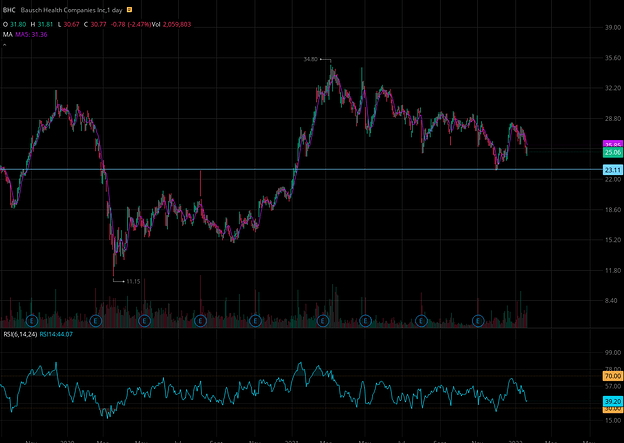Click the fifth earnings 'E' marker from left
The width and height of the screenshot is (624, 443).
point(255,320)
